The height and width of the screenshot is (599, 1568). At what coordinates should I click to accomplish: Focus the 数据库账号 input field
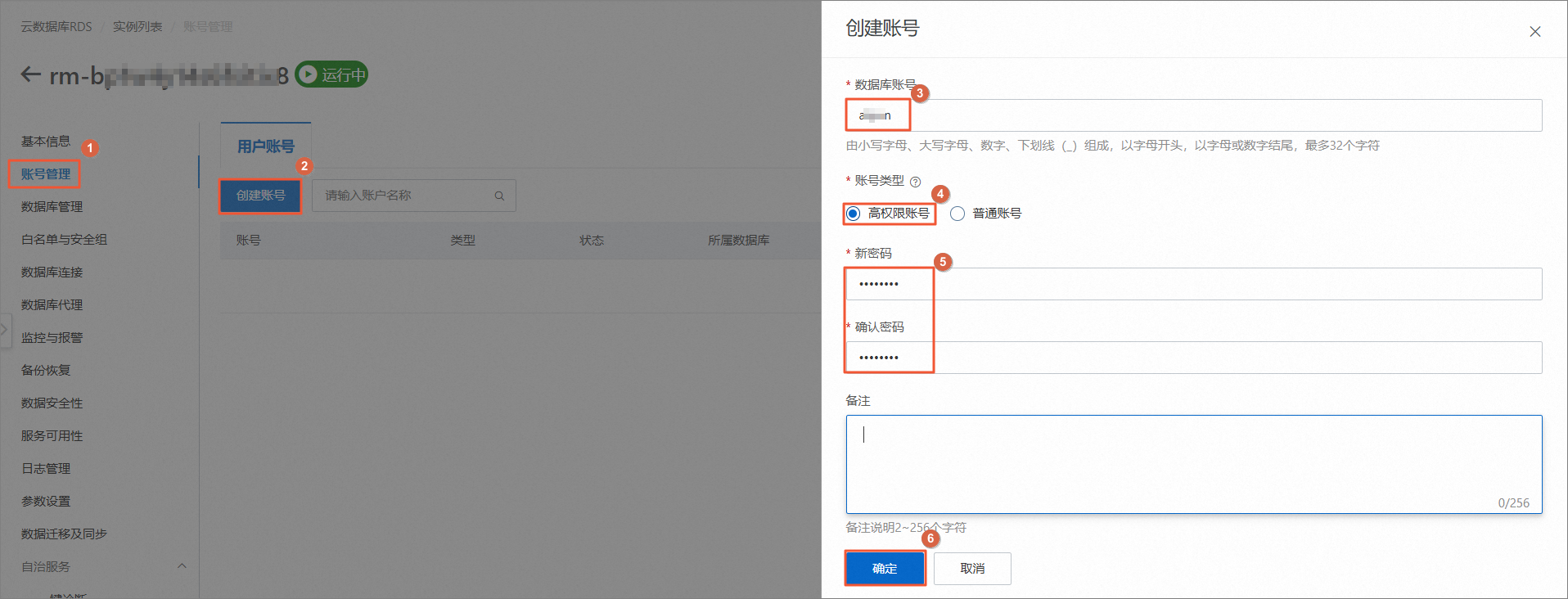click(x=1194, y=115)
